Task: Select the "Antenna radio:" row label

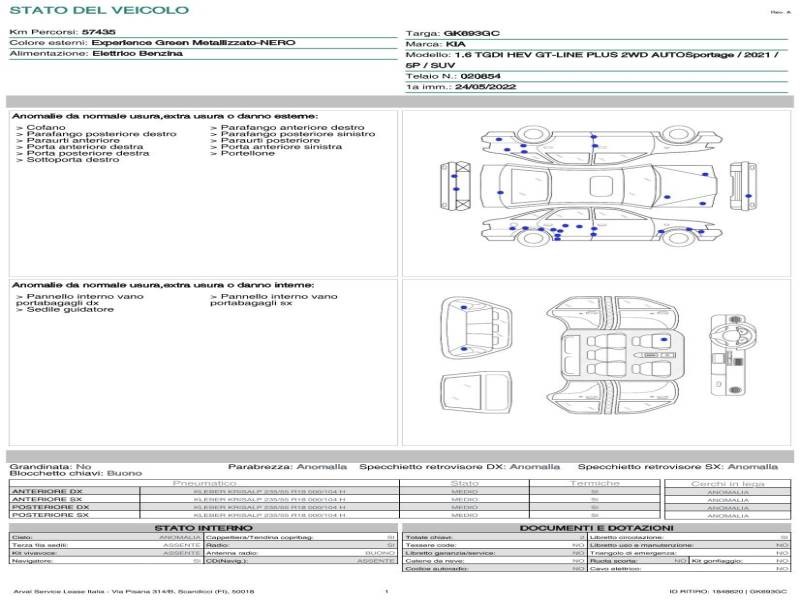Action: pos(232,553)
